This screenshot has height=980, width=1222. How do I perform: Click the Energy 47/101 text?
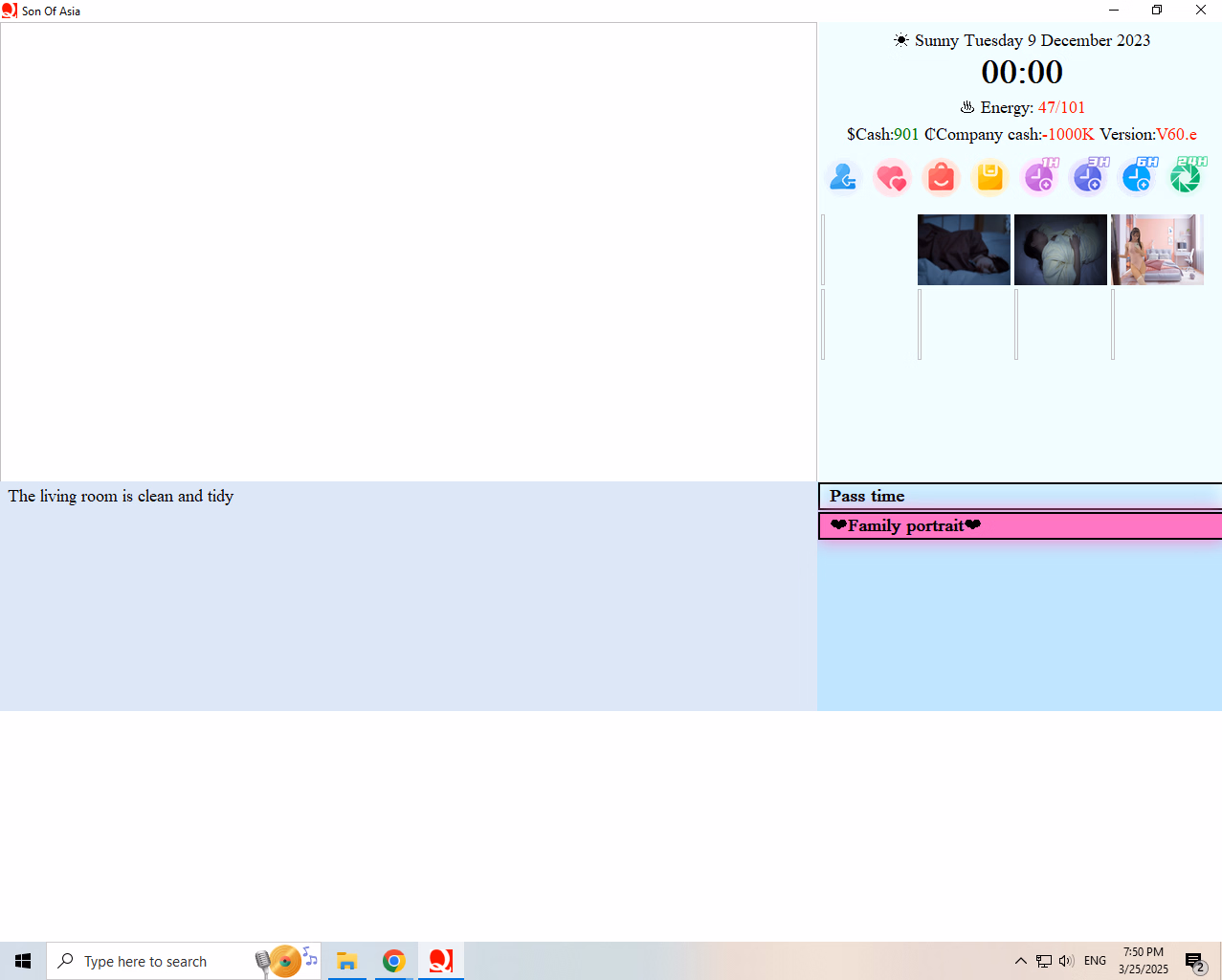[1033, 107]
